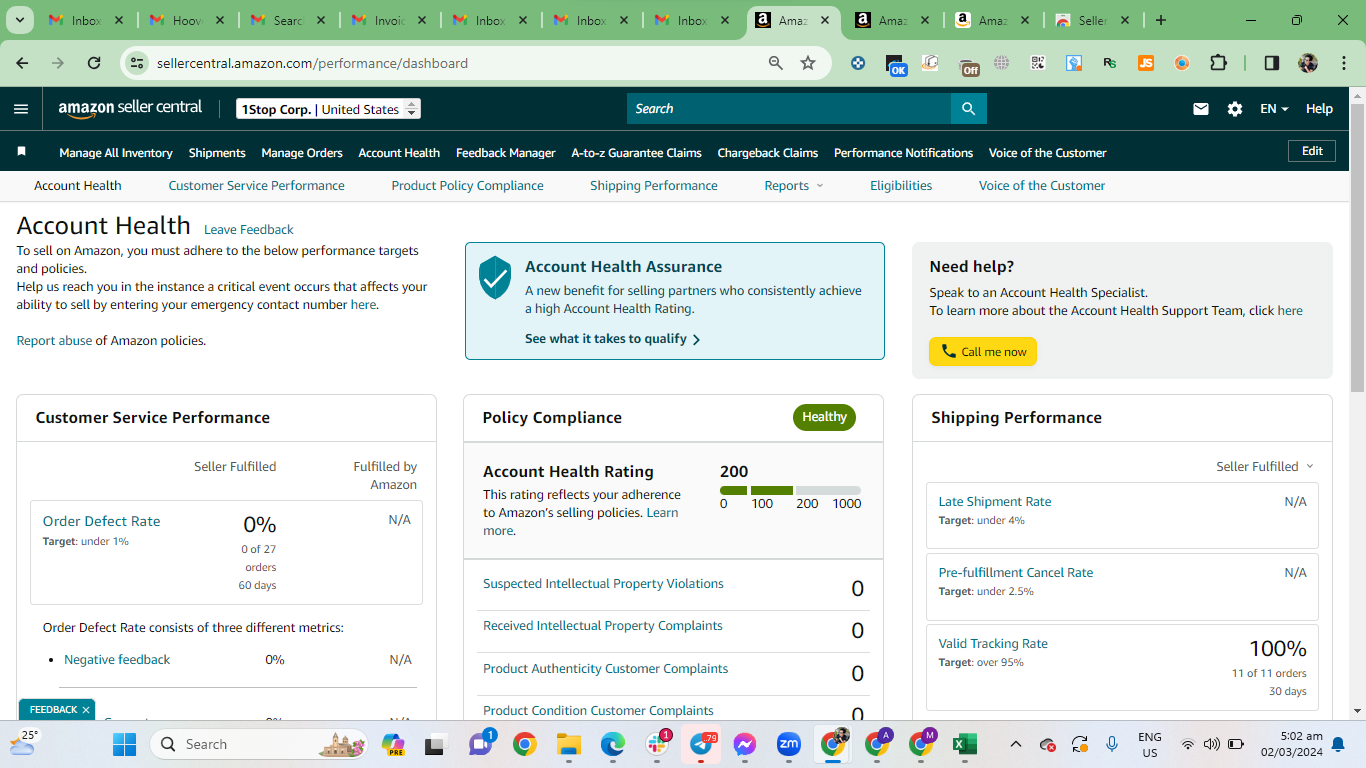The image size is (1366, 768).
Task: Open A-to-z Guarantee Claims menu item
Action: [x=637, y=153]
